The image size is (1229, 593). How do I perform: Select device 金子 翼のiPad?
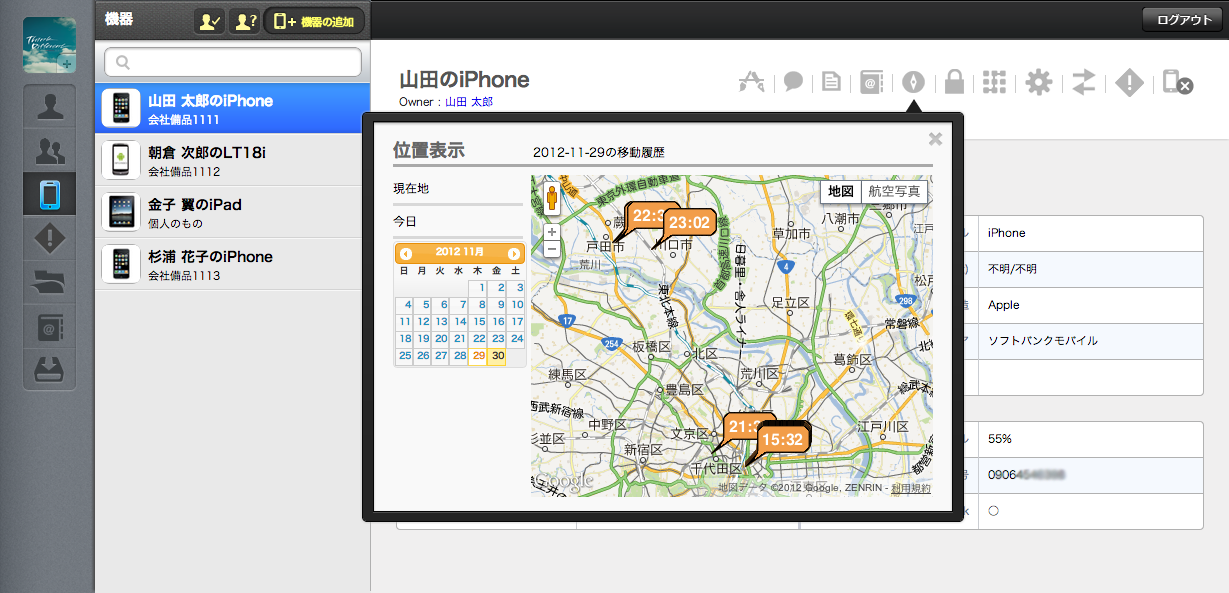click(x=233, y=212)
